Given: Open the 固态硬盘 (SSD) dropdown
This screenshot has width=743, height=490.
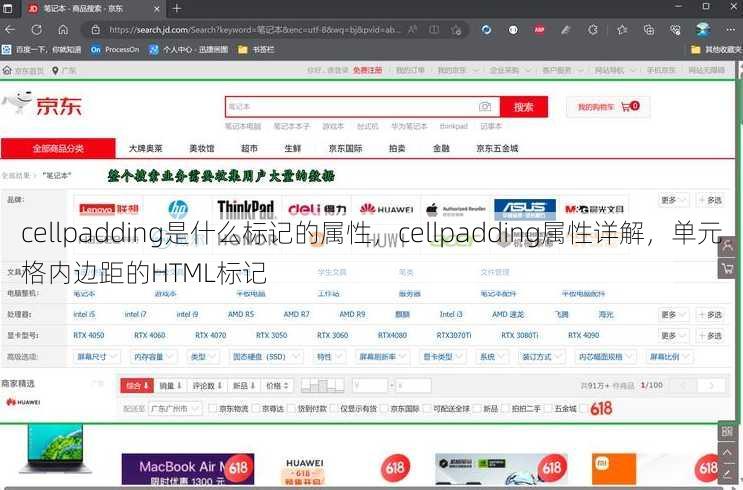Looking at the screenshot, I should [265, 356].
